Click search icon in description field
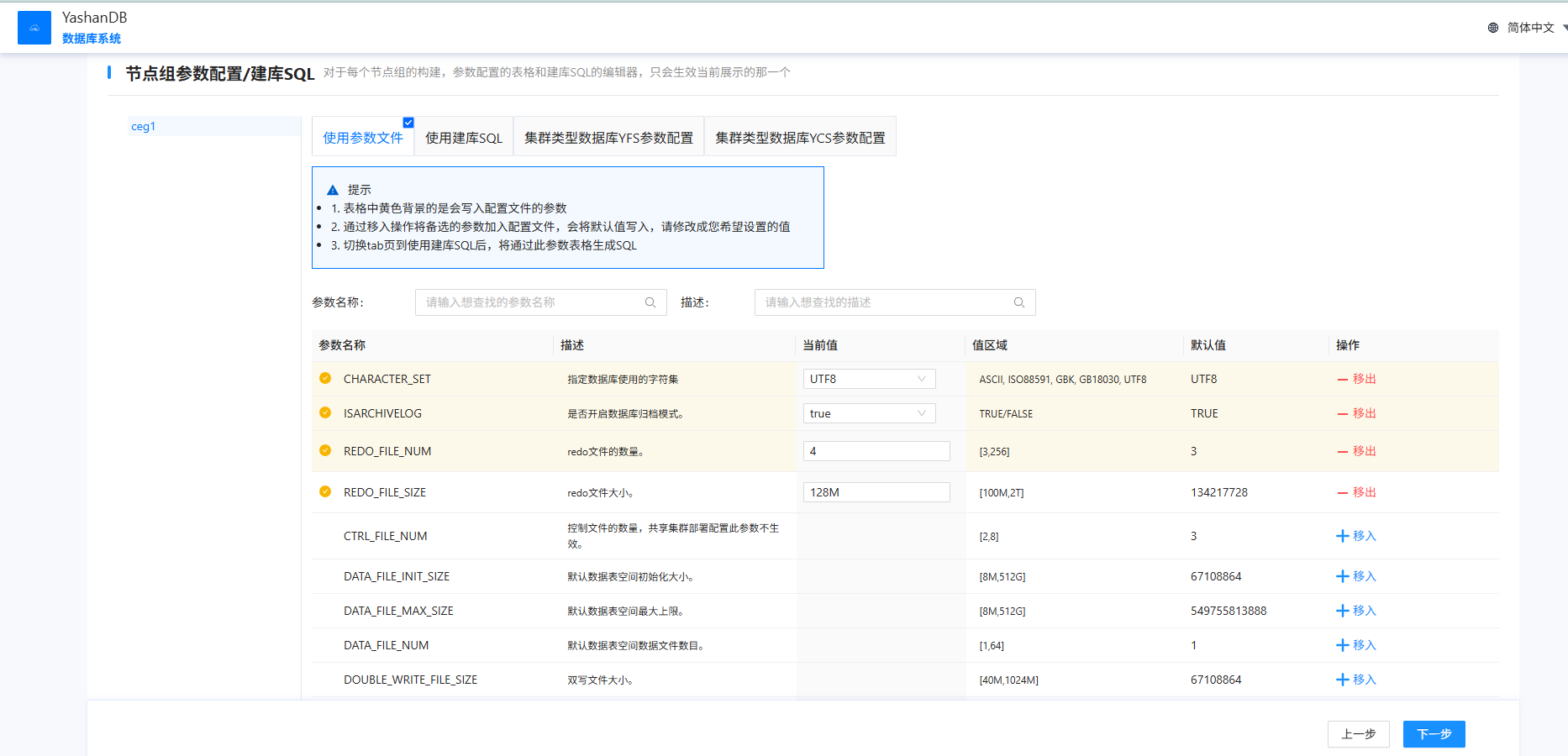1568x756 pixels. point(1019,302)
